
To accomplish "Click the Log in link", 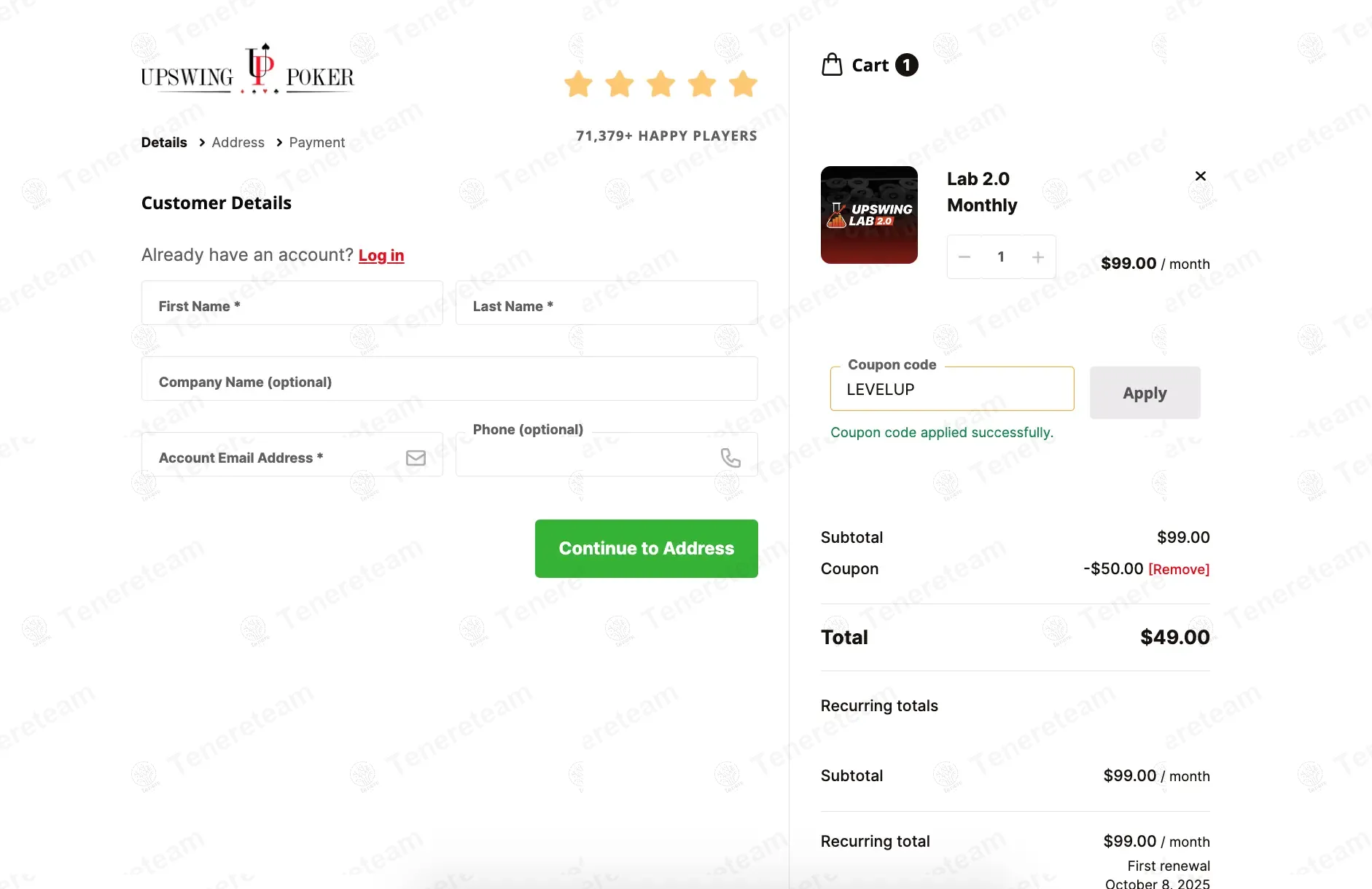I will pyautogui.click(x=381, y=255).
